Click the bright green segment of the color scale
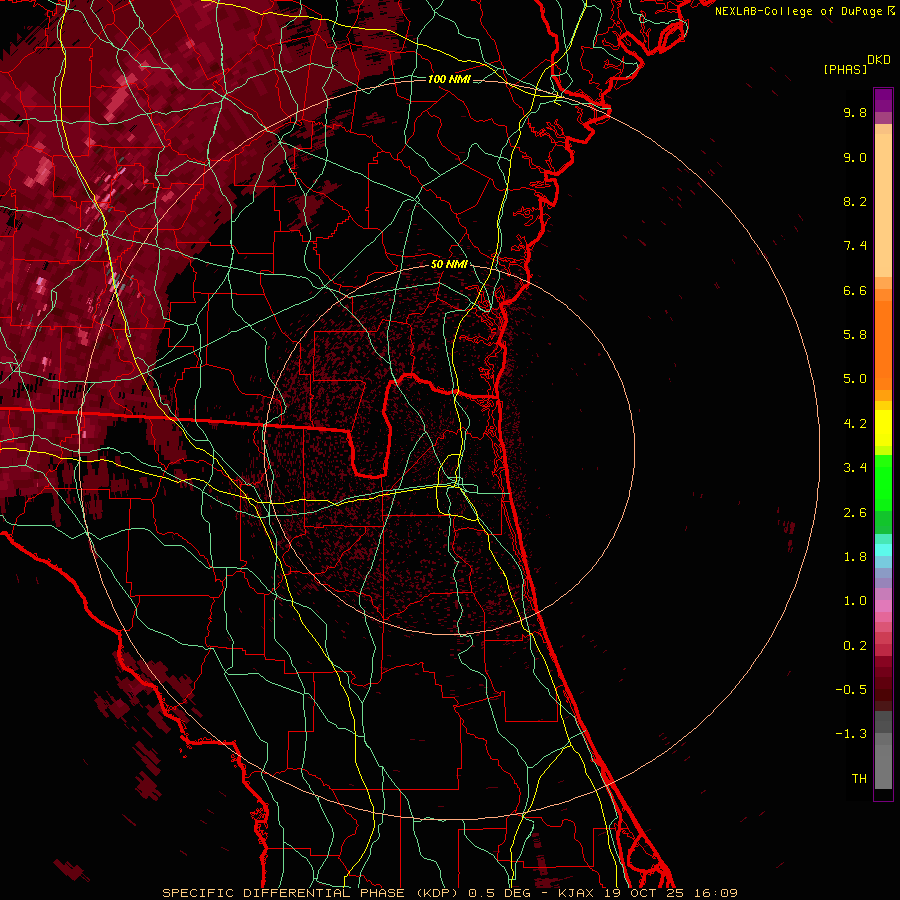The height and width of the screenshot is (900, 900). pyautogui.click(x=883, y=482)
